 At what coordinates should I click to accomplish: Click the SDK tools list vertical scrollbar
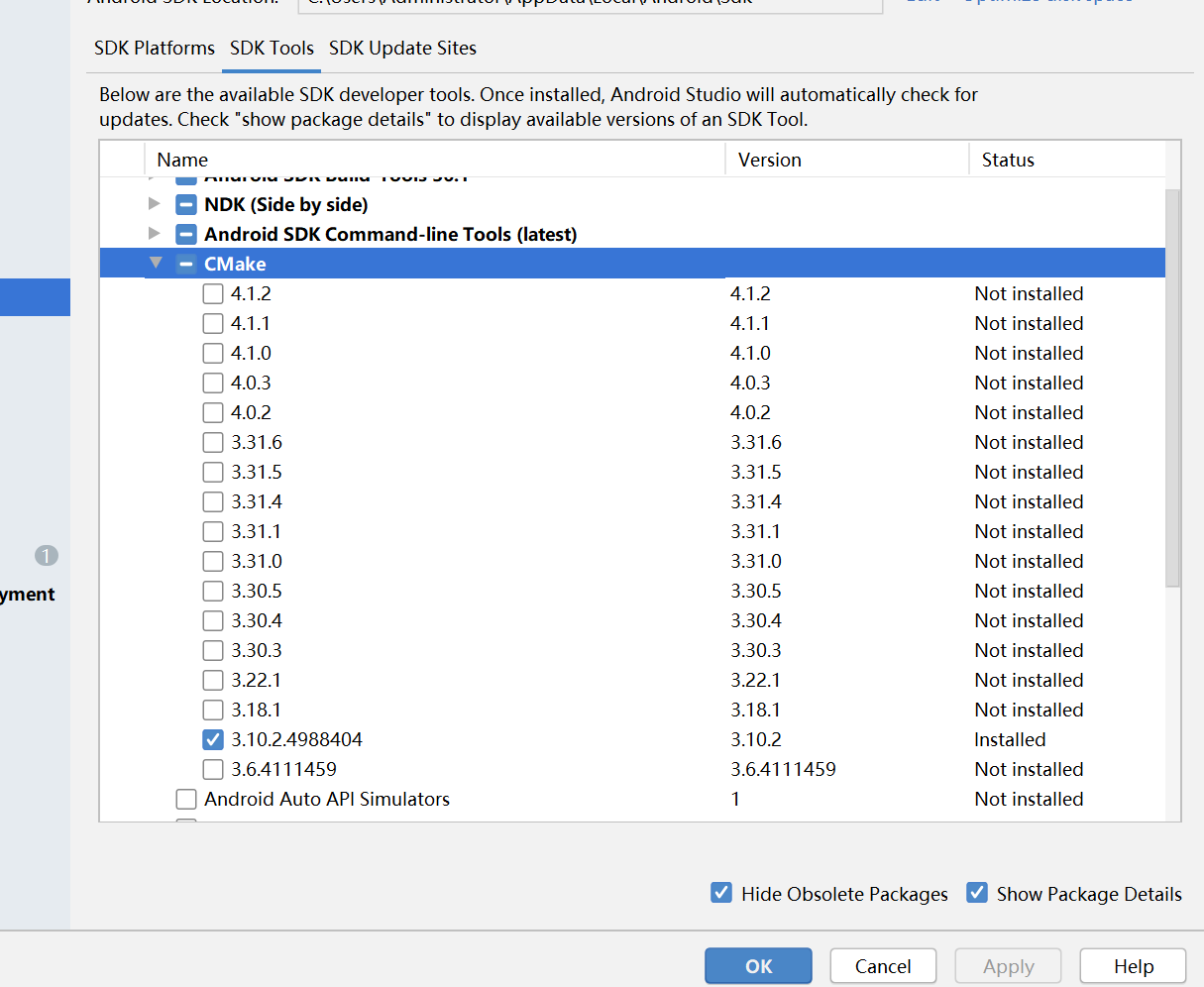(x=1173, y=386)
